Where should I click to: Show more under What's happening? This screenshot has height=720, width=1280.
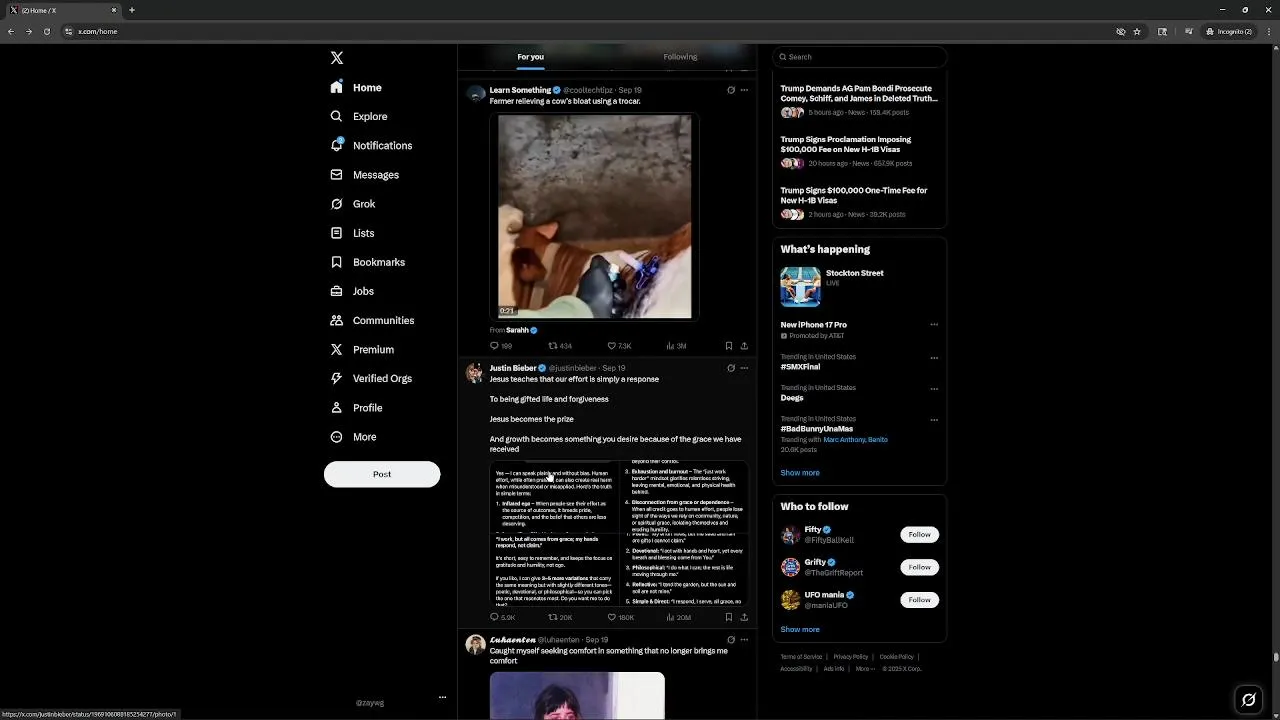pos(800,473)
